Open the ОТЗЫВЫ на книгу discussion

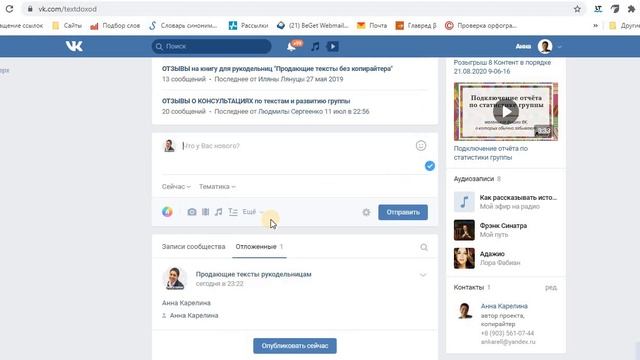277,69
